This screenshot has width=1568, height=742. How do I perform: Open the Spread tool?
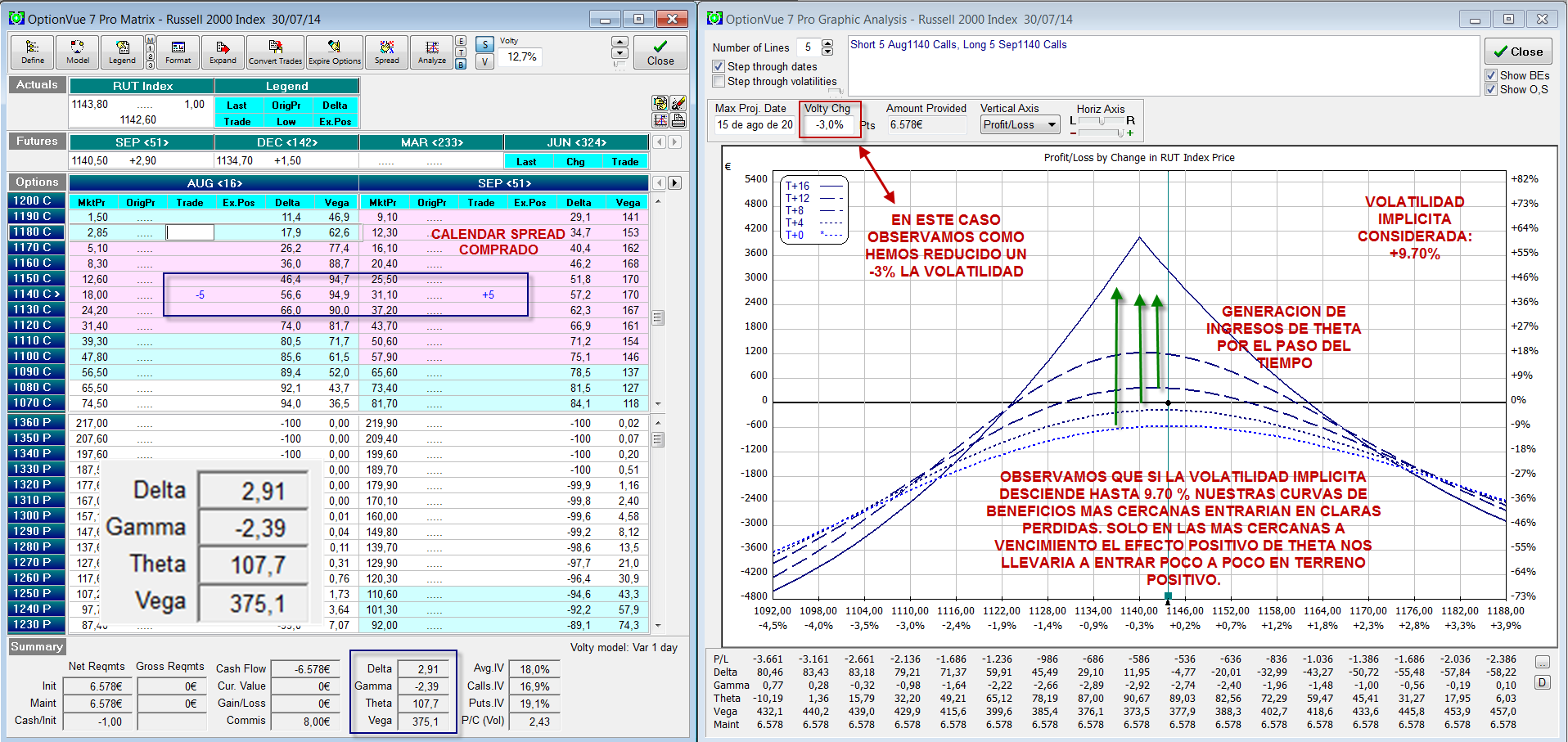click(387, 52)
